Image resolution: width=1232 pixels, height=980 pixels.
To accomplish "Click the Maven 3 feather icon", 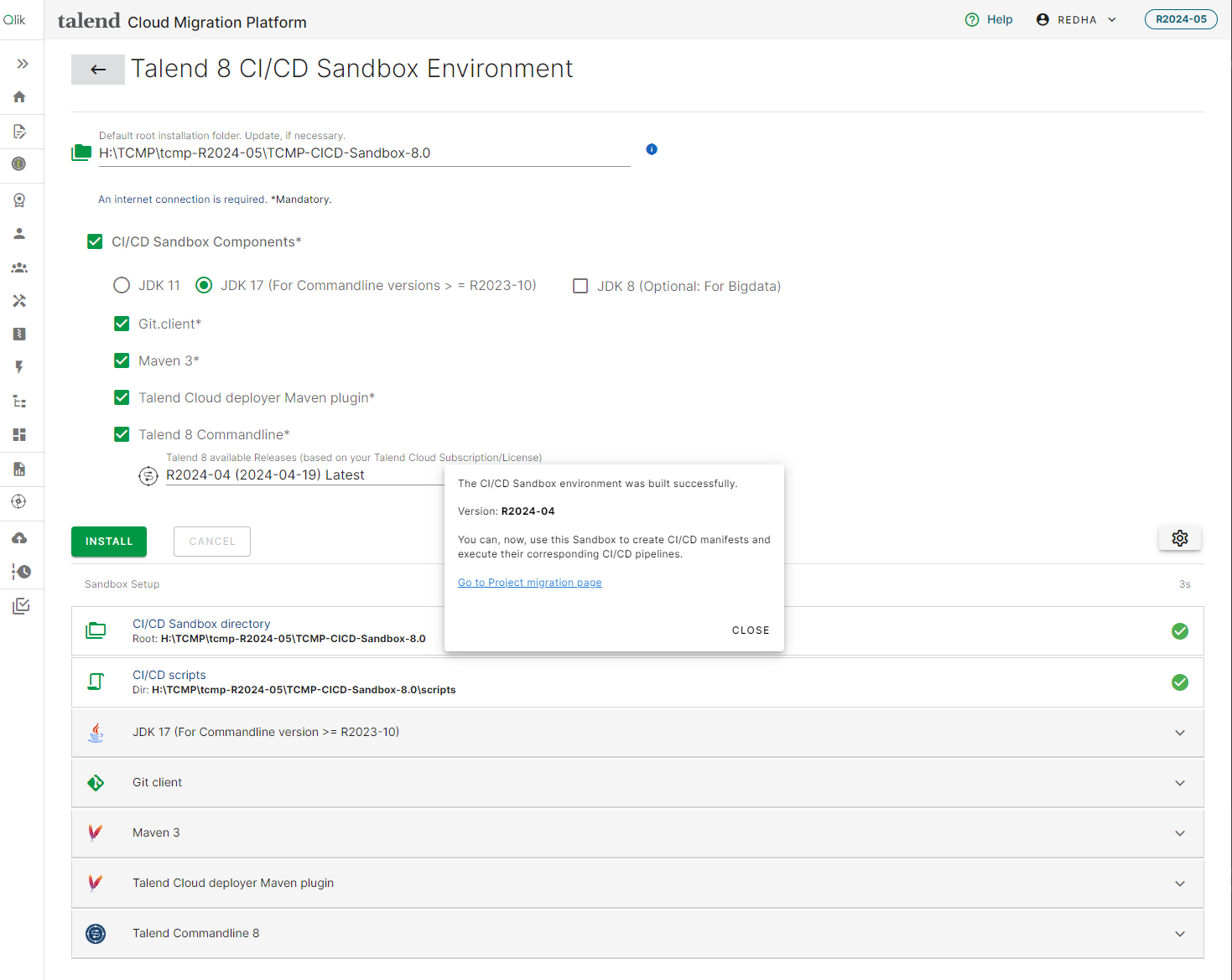I will pos(96,833).
